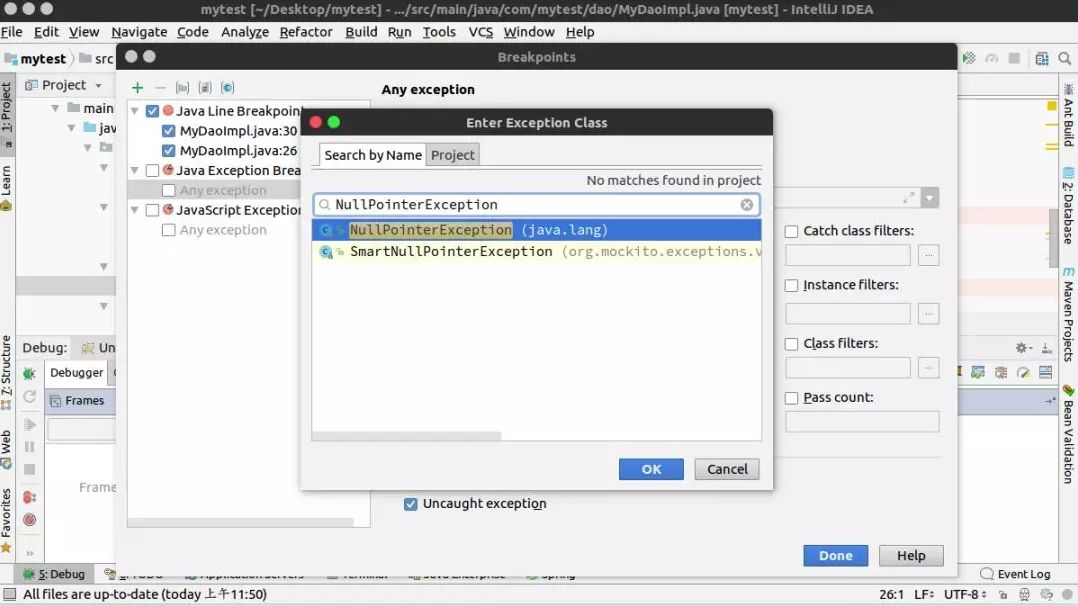Click the more-actions chevron in Debug sidebar
The width and height of the screenshot is (1078, 606).
30,553
